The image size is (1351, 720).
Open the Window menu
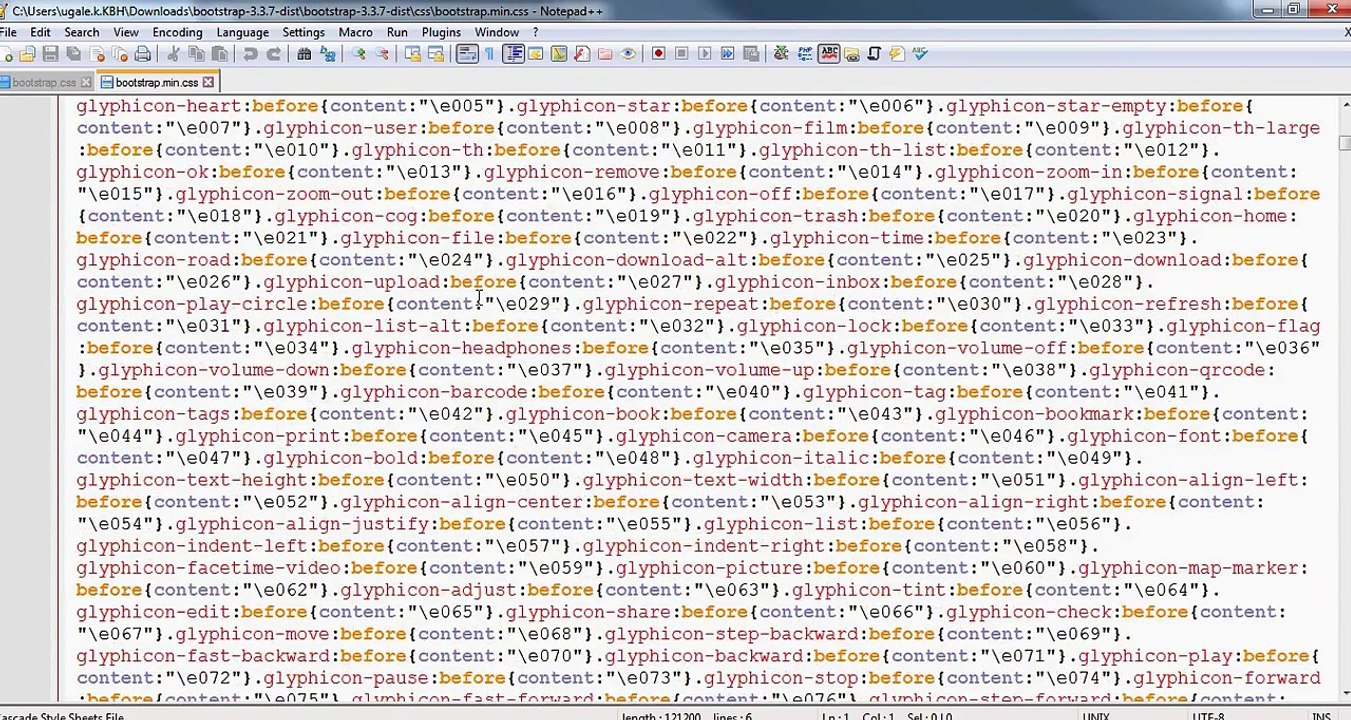click(497, 32)
